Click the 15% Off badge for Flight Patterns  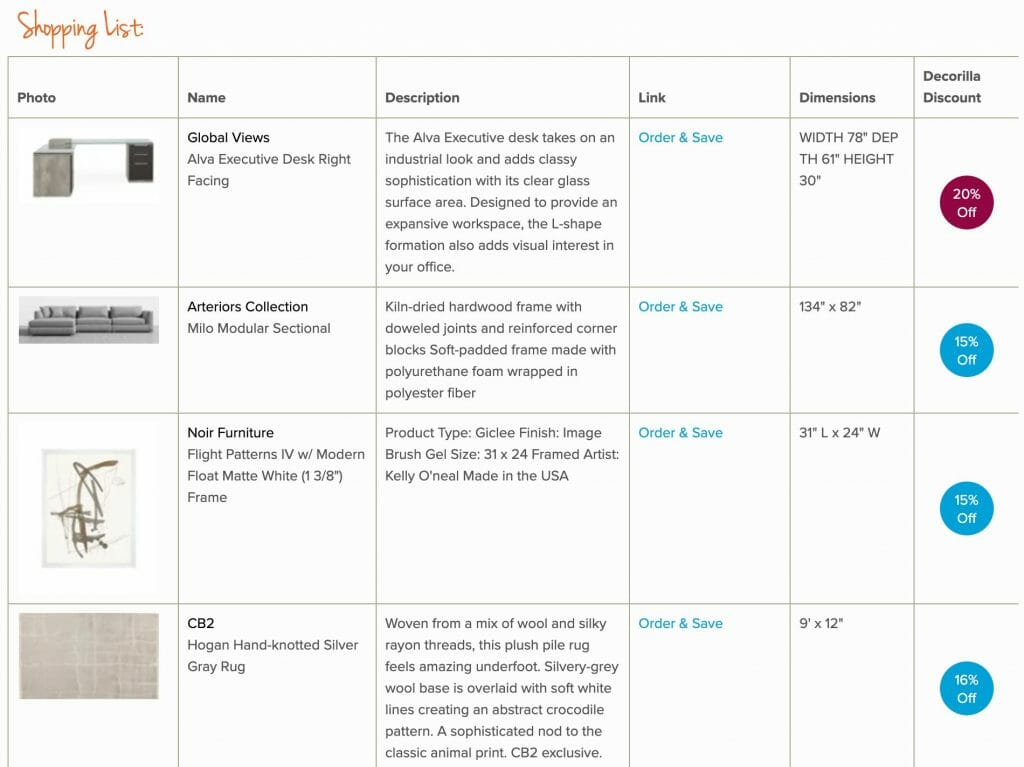click(966, 509)
